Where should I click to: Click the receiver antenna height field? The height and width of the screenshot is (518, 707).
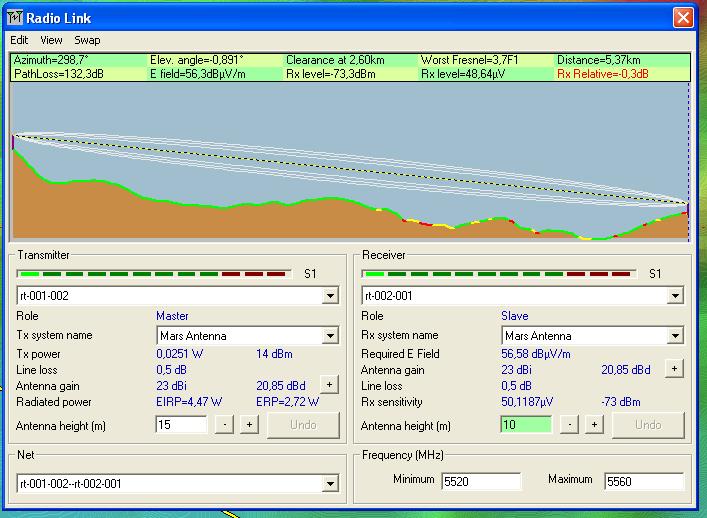point(525,425)
